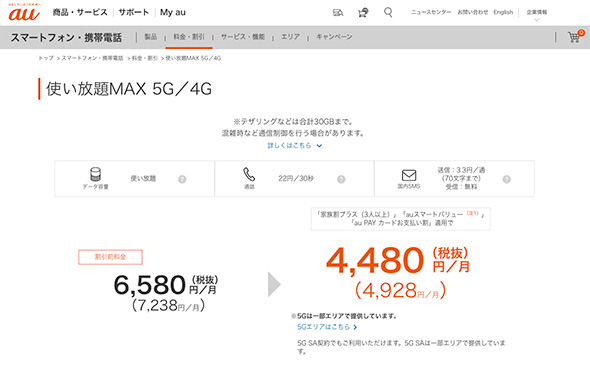The width and height of the screenshot is (590, 379).
Task: Click the (4,928円/月) tax-included price
Action: [x=401, y=291]
